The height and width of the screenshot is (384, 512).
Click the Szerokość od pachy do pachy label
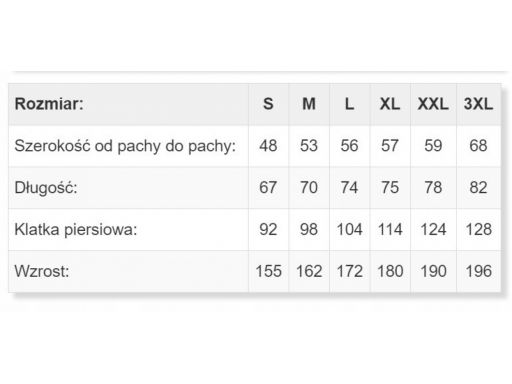125,146
